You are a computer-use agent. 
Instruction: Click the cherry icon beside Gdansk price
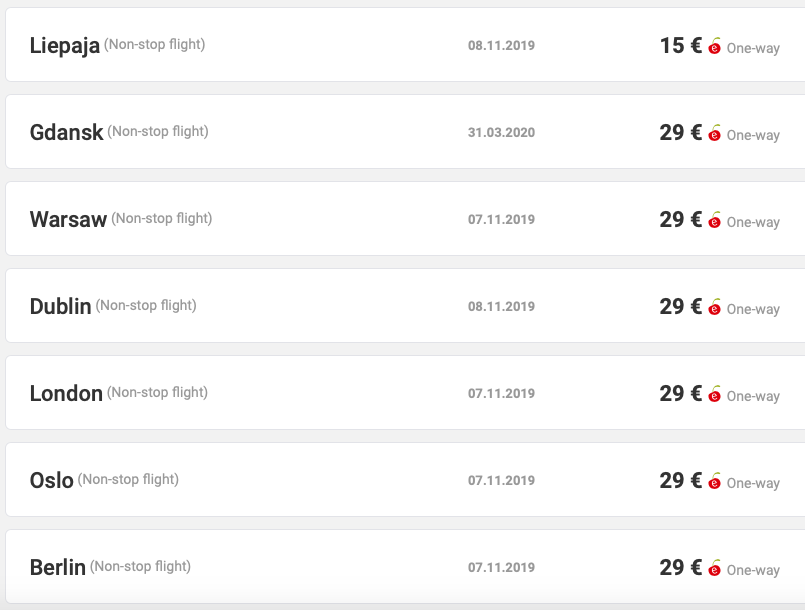pyautogui.click(x=715, y=132)
